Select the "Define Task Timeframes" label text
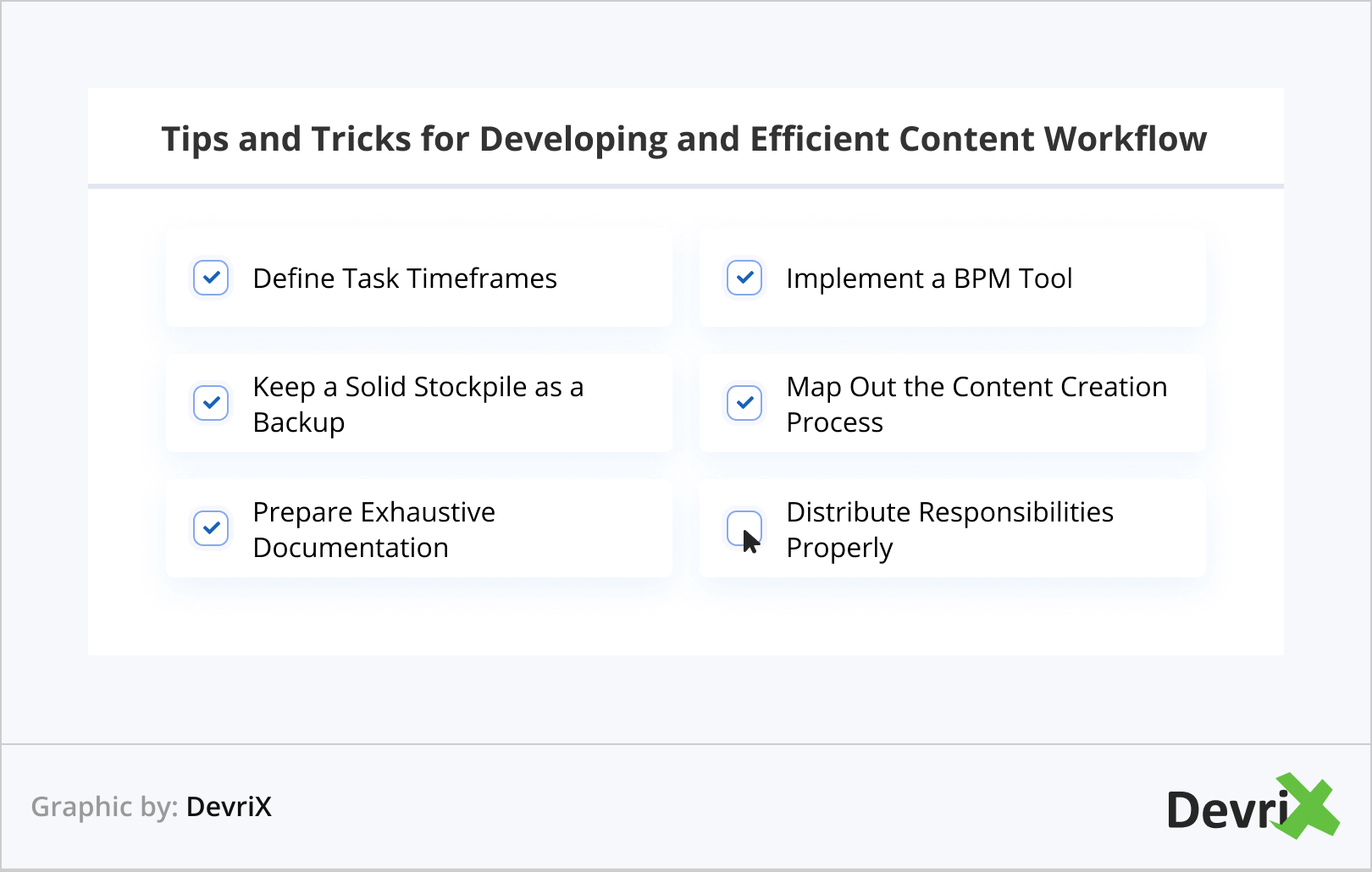Image resolution: width=1372 pixels, height=872 pixels. pos(405,279)
